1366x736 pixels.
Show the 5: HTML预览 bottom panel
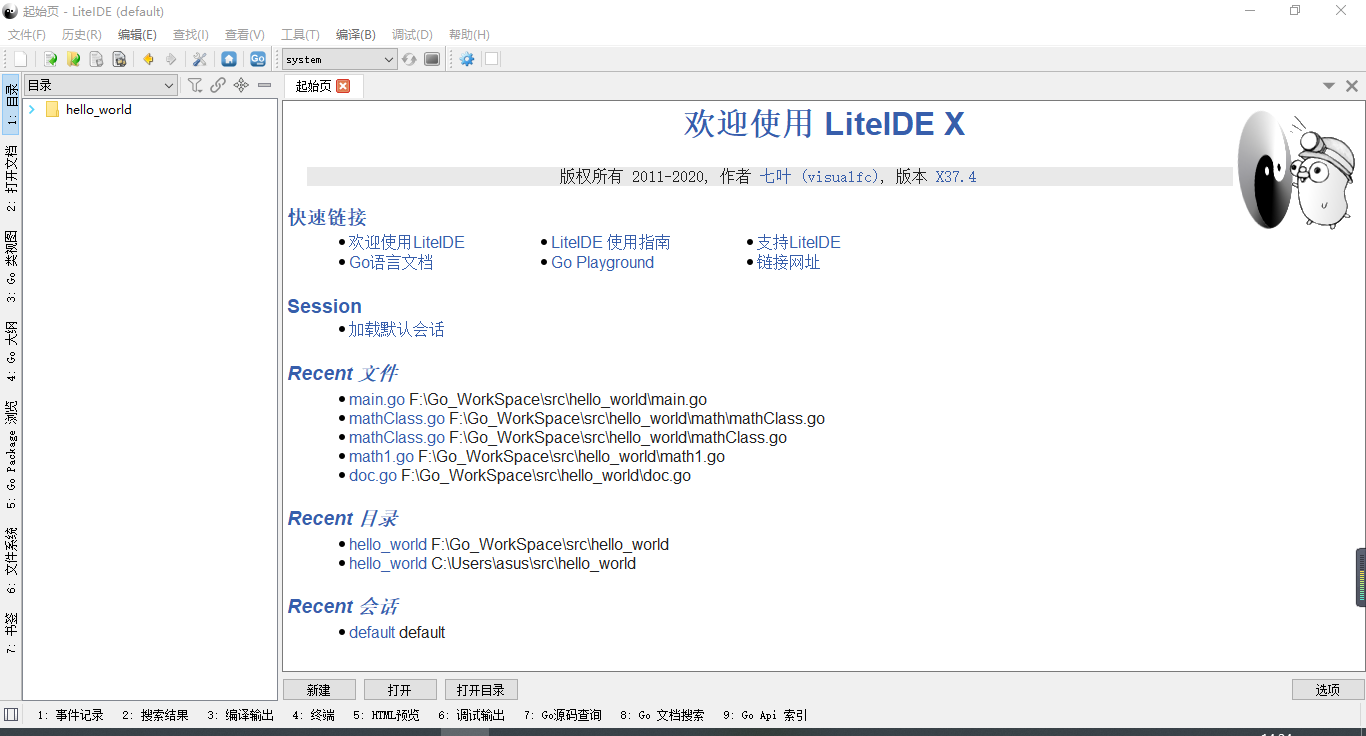(x=386, y=715)
